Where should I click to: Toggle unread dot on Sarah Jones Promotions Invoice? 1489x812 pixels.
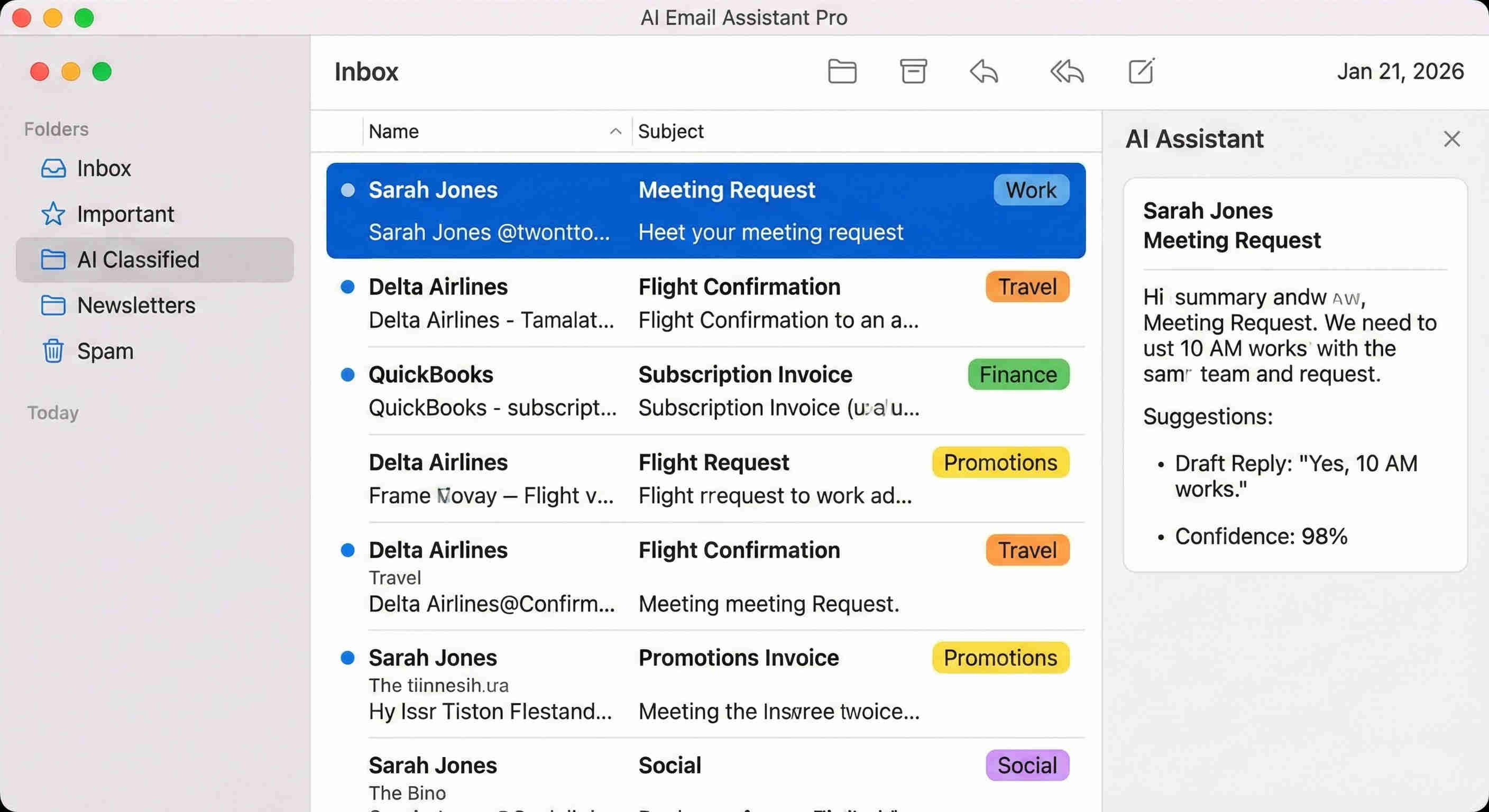coord(347,658)
